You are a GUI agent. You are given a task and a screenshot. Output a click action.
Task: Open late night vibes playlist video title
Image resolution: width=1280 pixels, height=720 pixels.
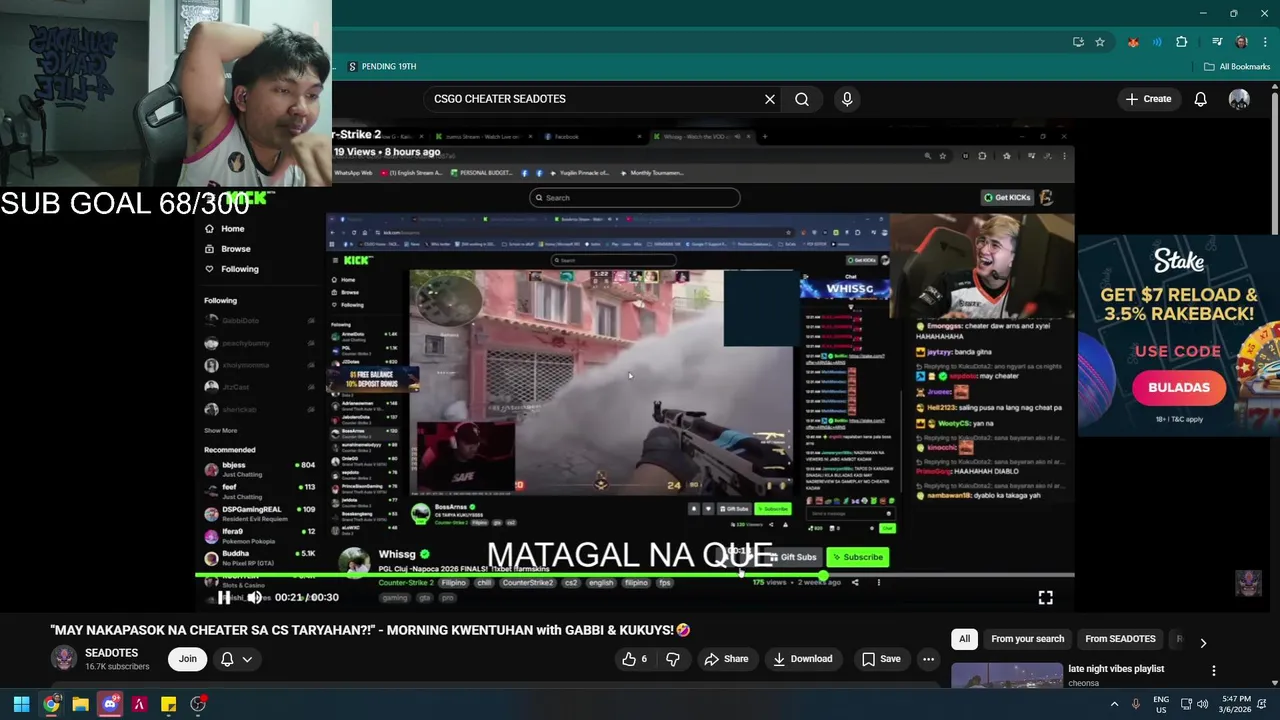coord(1116,669)
